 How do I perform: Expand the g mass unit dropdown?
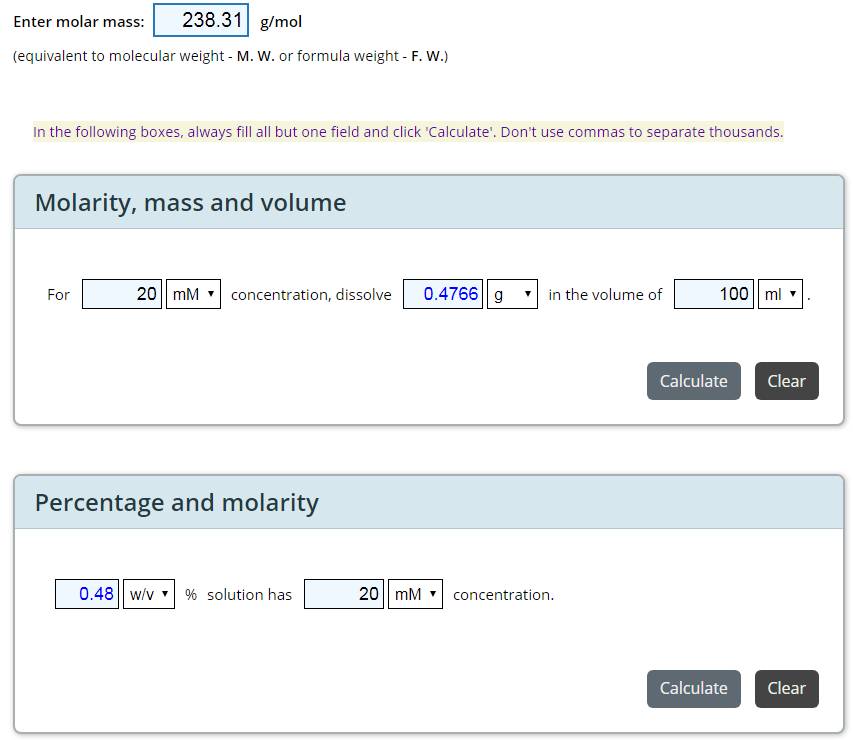click(512, 294)
